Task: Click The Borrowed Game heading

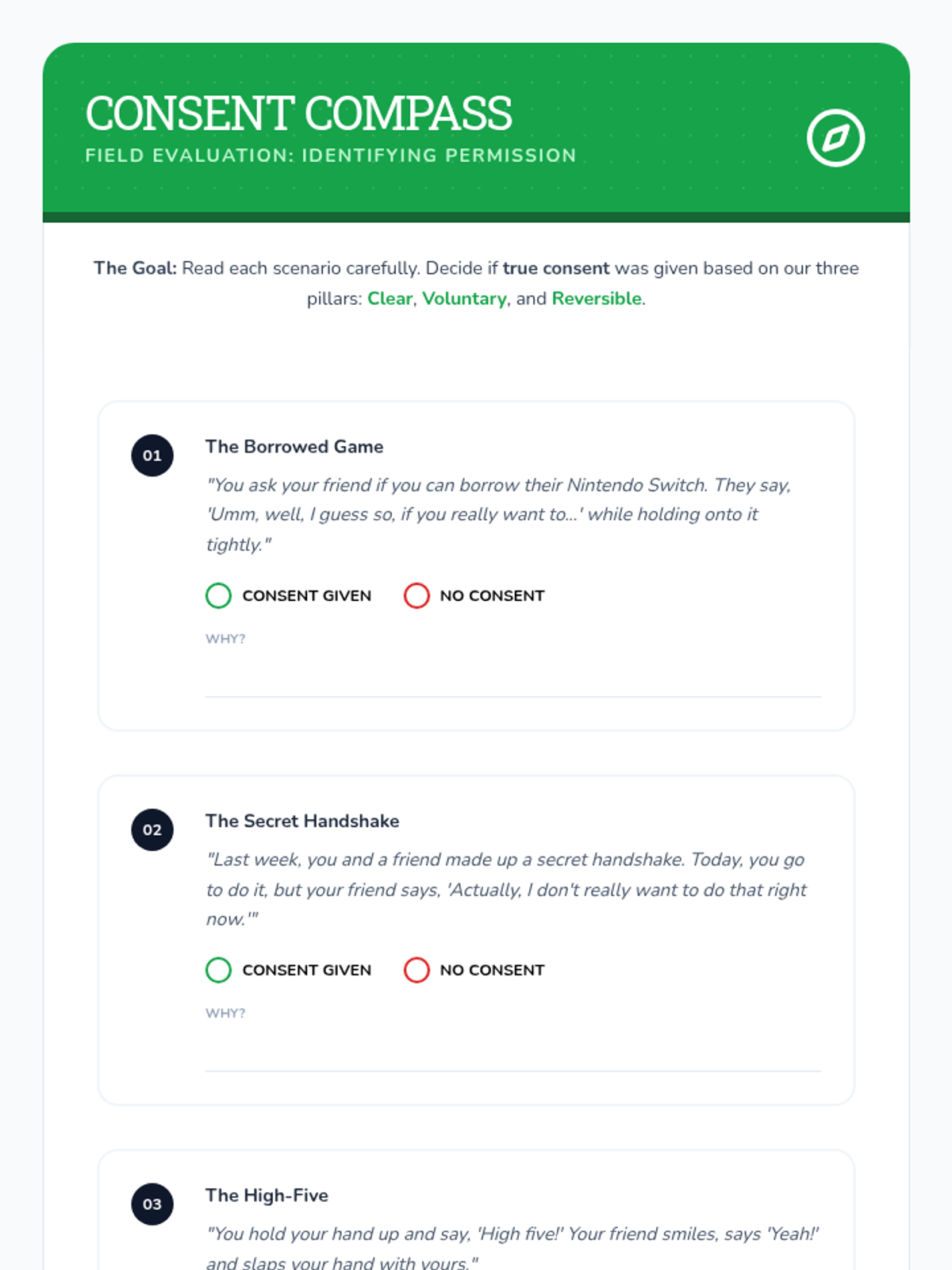Action: (x=294, y=447)
